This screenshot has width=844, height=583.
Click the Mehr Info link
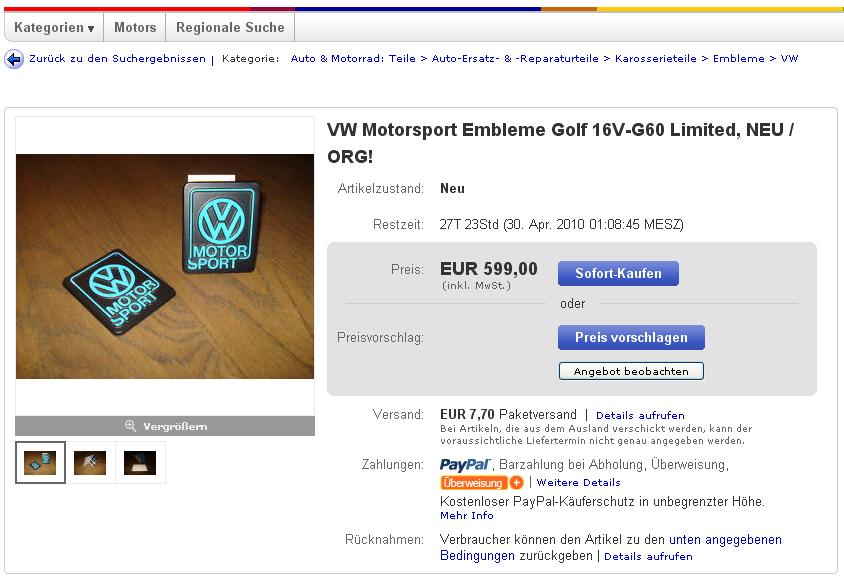coord(467,516)
